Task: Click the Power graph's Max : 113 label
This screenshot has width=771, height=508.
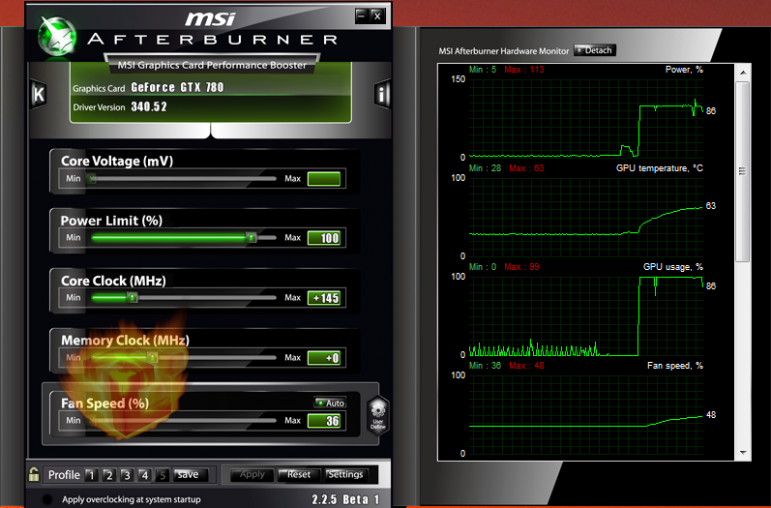Action: tap(524, 69)
